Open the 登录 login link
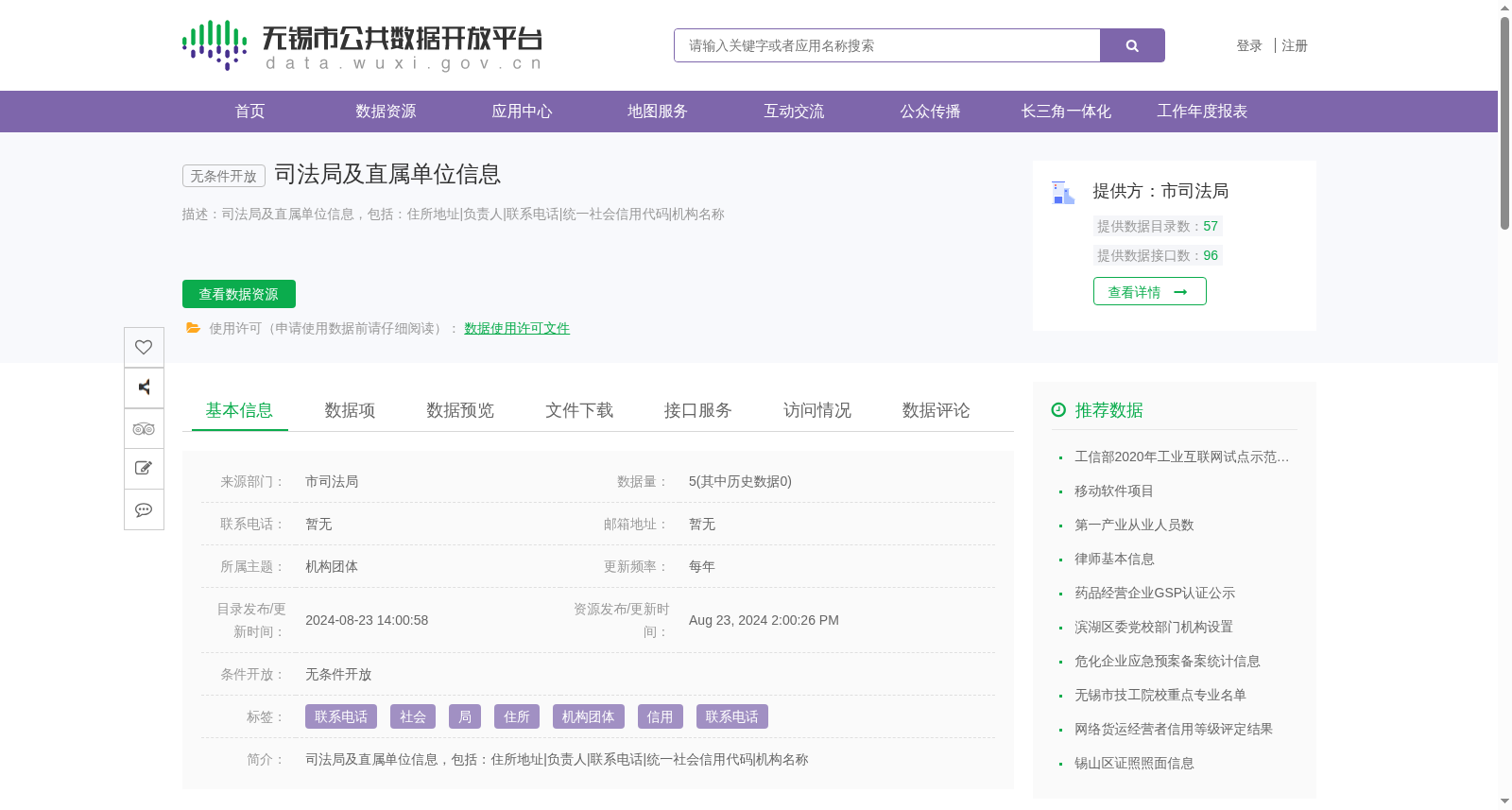1512x810 pixels. point(1249,45)
